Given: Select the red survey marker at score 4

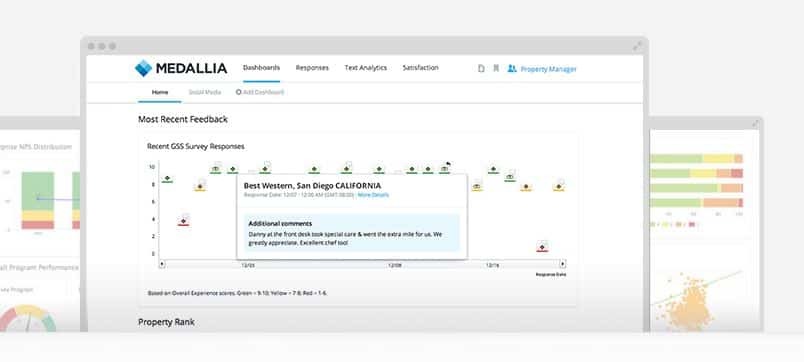Looking at the screenshot, I should 184,222.
